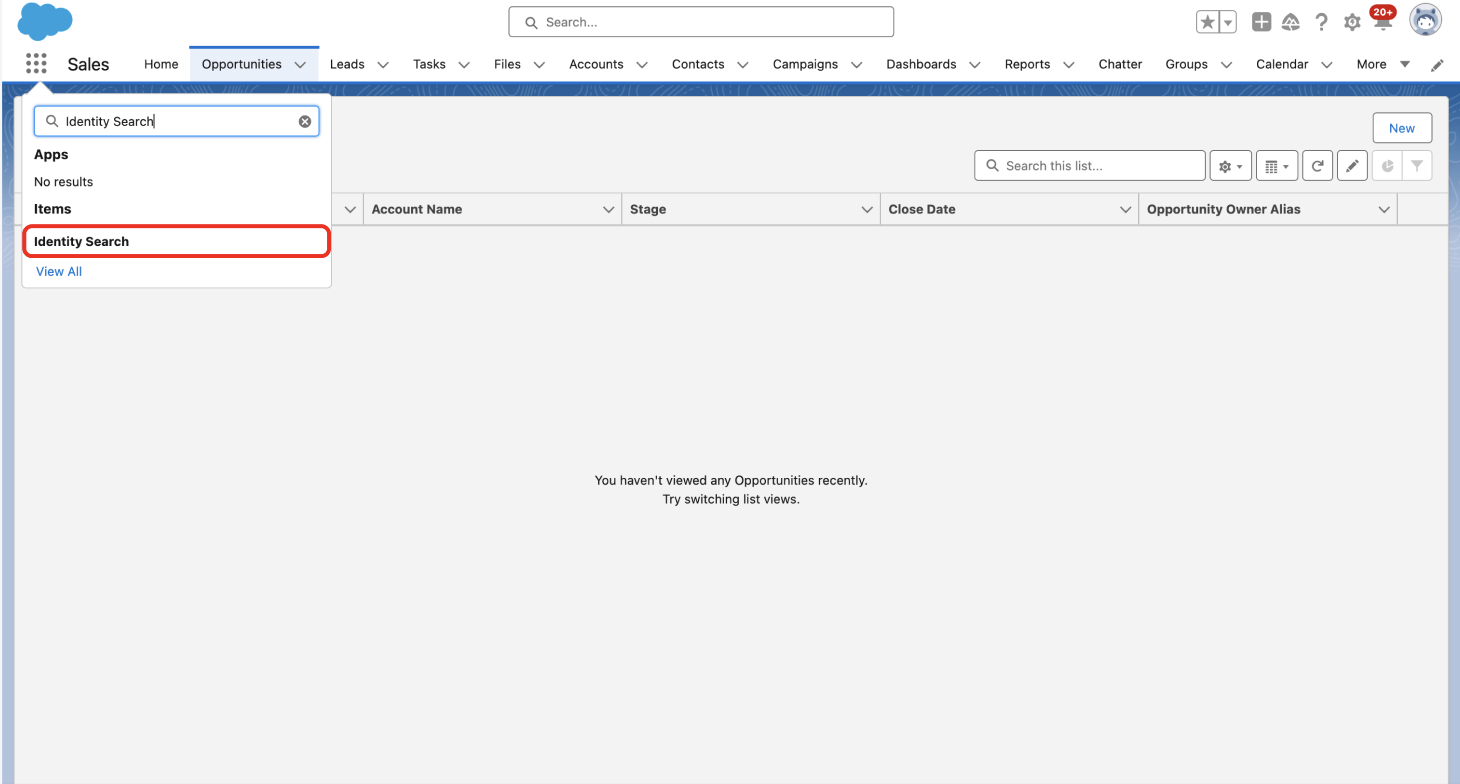The height and width of the screenshot is (784, 1460).
Task: Expand the Reports tab chevron
Action: 1069,65
